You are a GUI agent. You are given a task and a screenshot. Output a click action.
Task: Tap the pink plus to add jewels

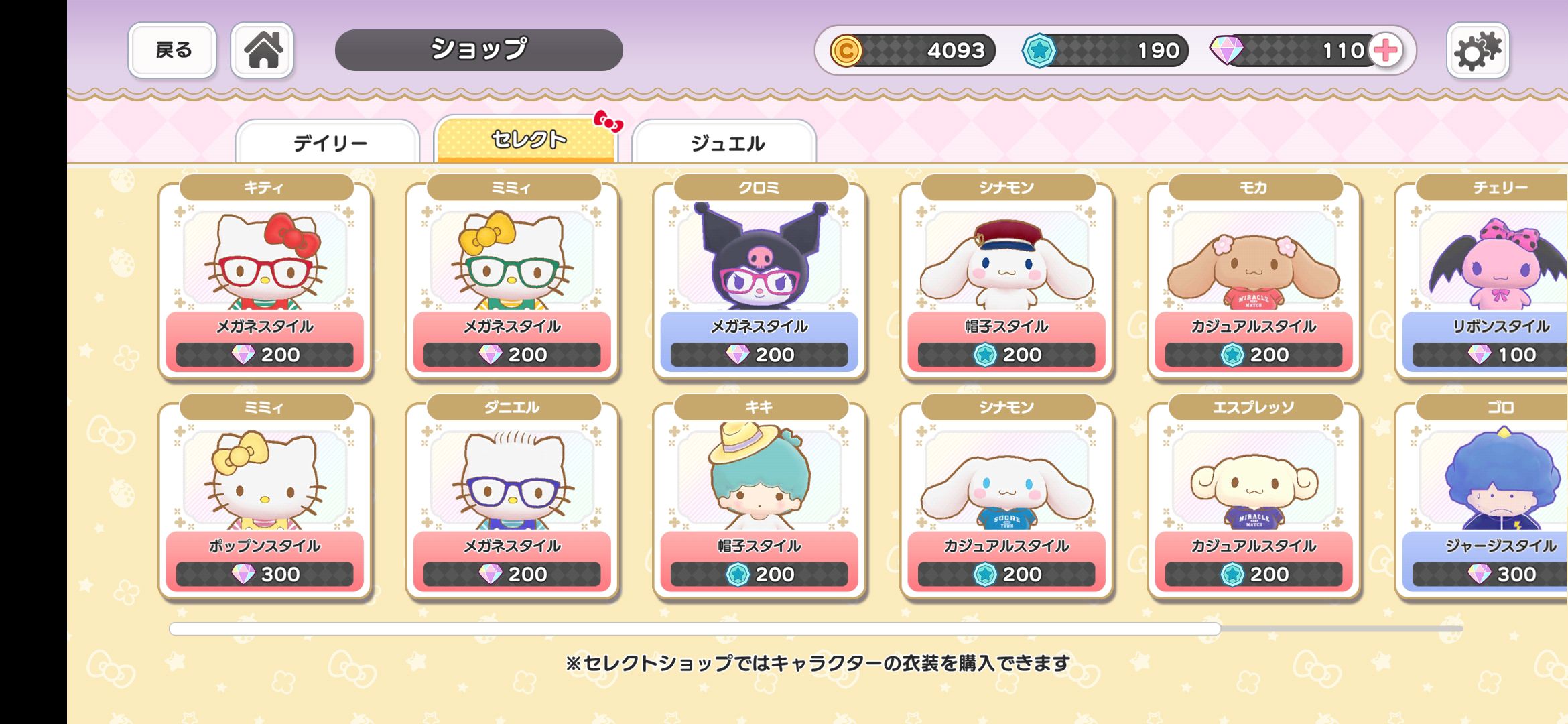1385,50
